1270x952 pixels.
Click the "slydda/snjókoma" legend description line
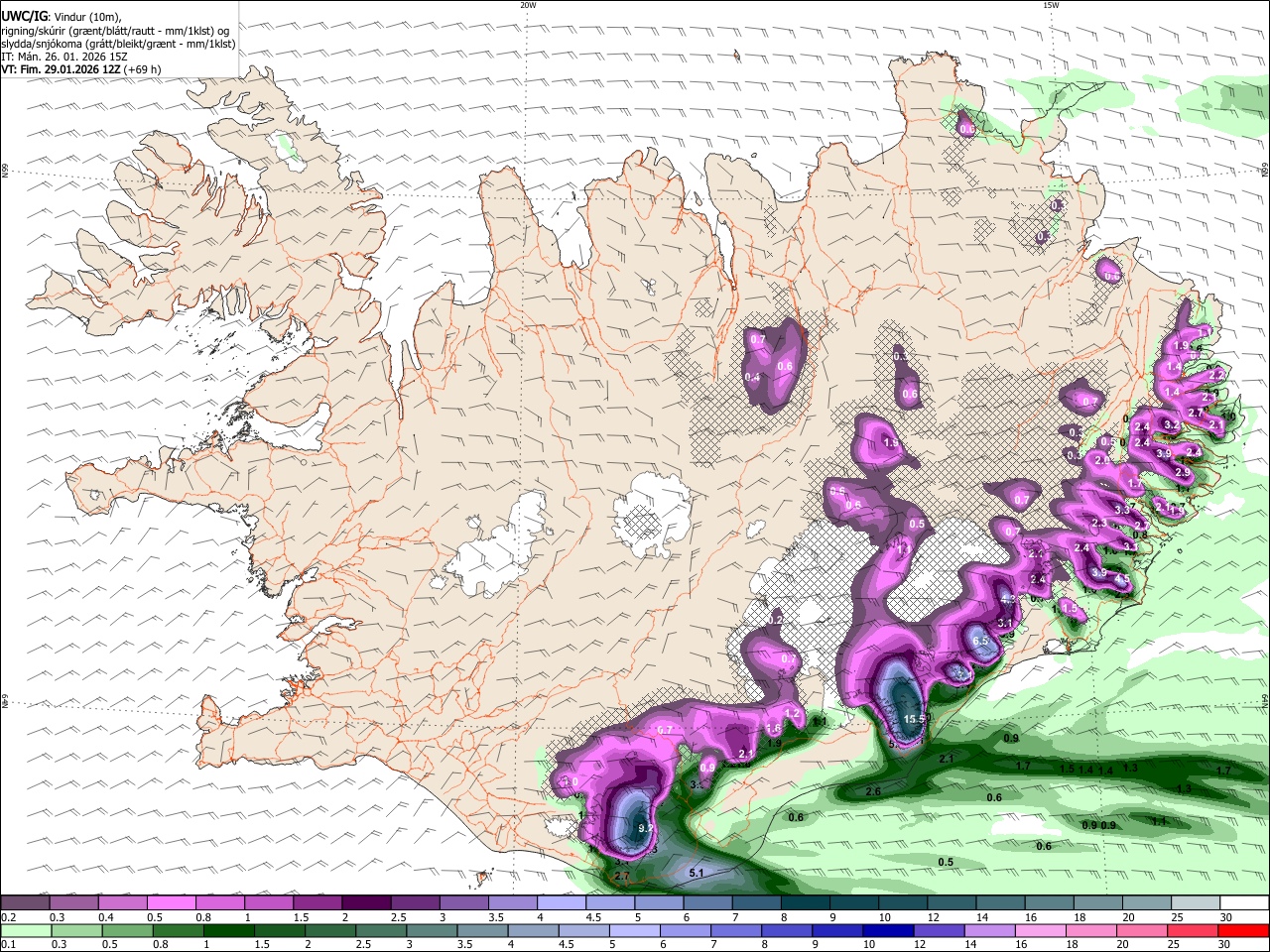119,44
